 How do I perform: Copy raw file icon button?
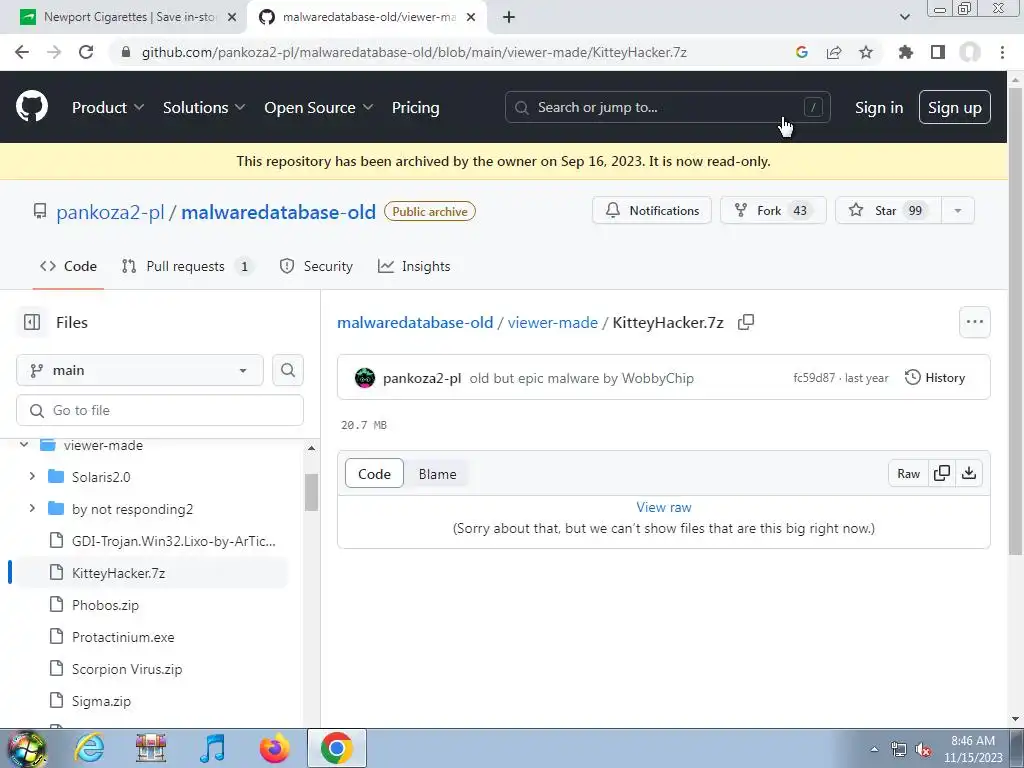click(x=942, y=473)
